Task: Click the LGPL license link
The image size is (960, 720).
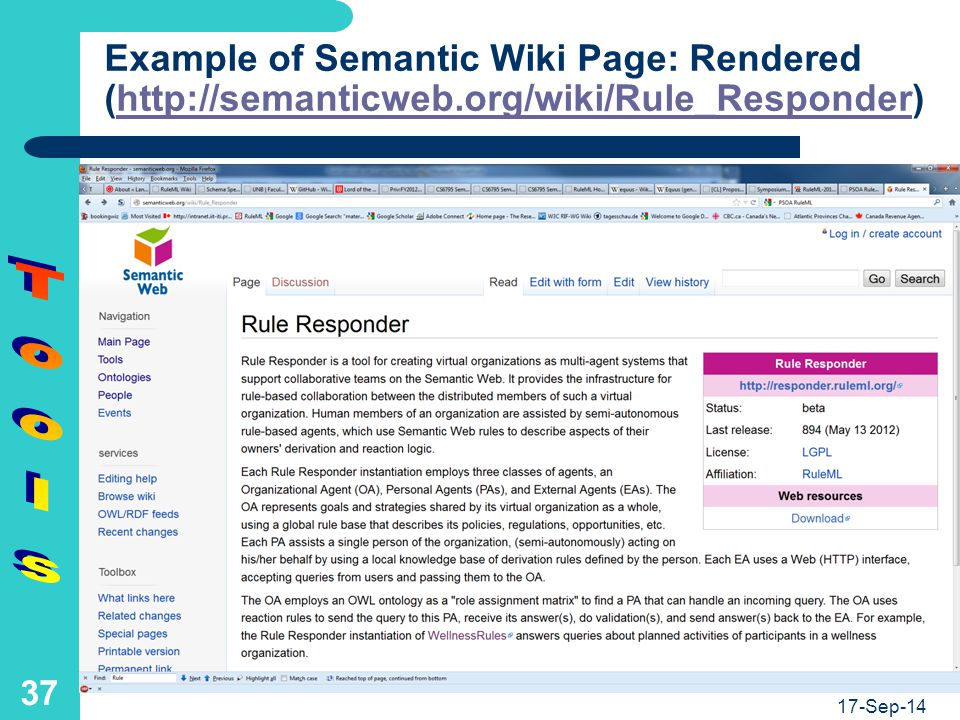Action: tap(817, 452)
